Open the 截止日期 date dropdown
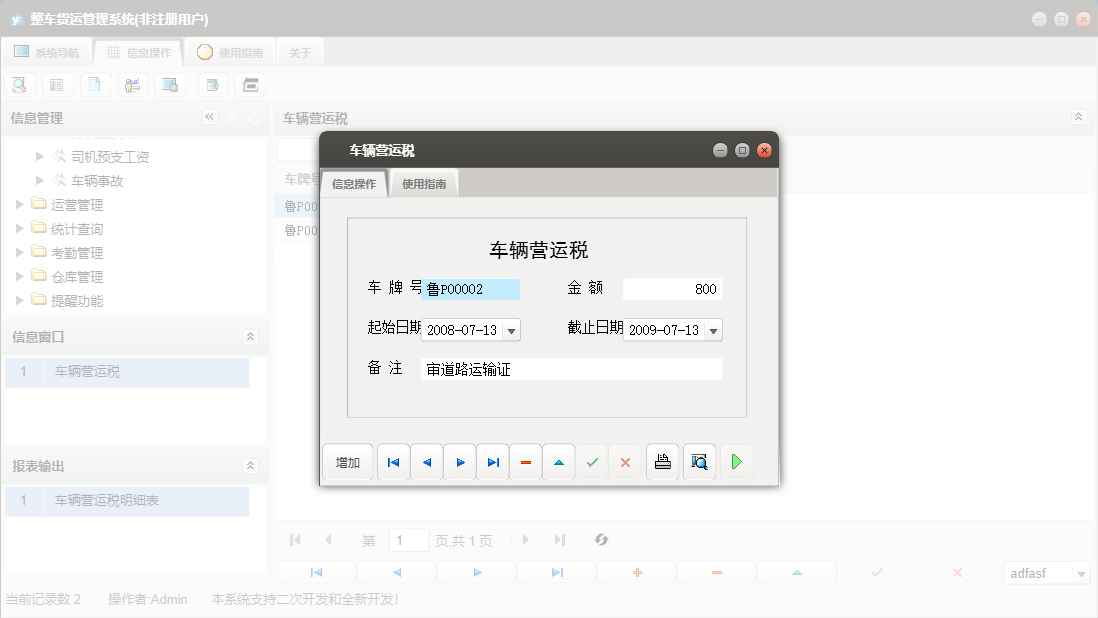This screenshot has height=618, width=1098. click(x=714, y=329)
